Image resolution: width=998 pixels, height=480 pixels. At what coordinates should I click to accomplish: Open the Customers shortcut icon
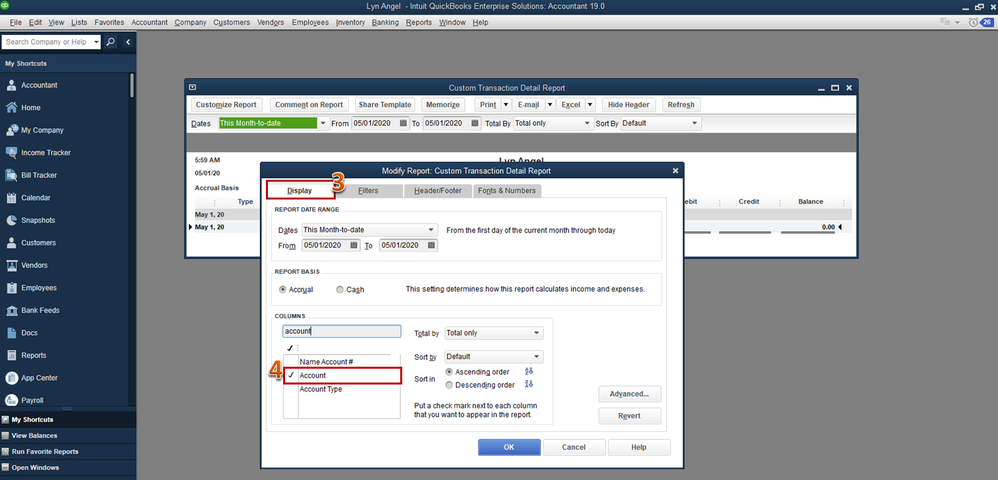(x=11, y=243)
